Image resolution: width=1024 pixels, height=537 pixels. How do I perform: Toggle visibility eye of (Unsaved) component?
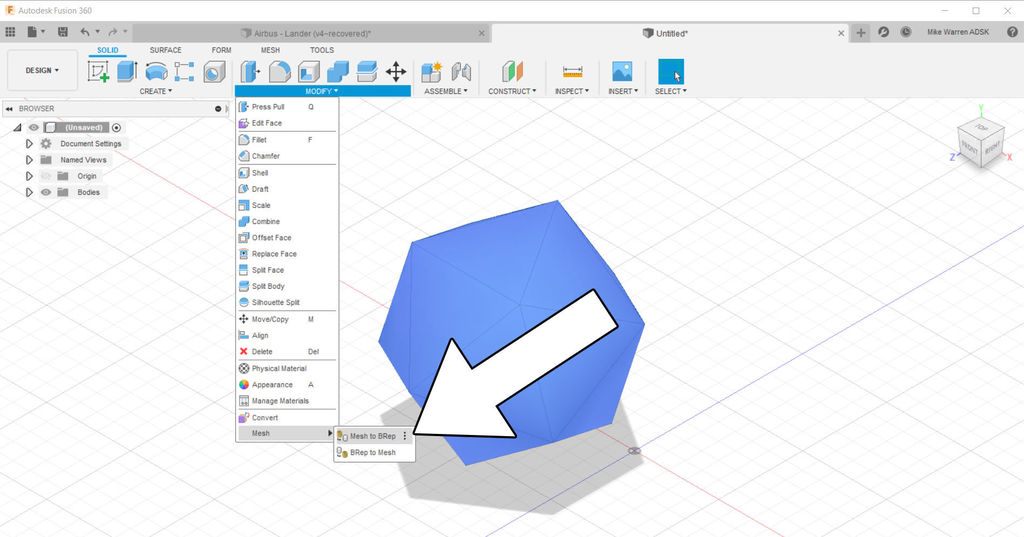34,127
